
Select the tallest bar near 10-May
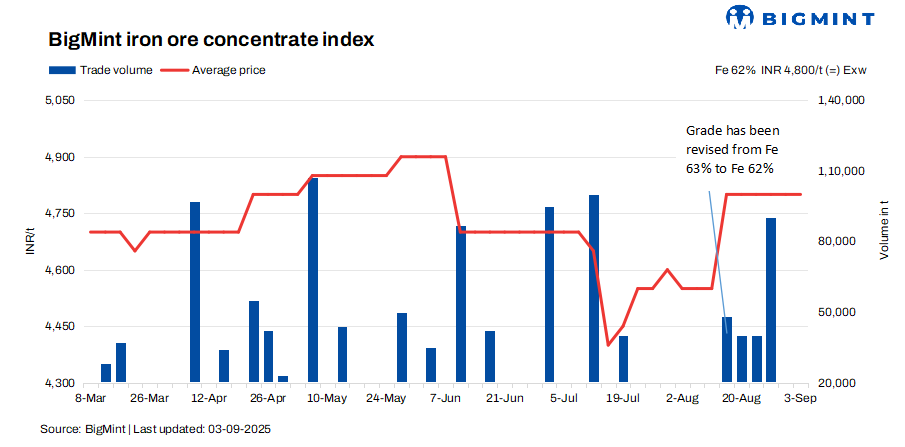point(313,280)
